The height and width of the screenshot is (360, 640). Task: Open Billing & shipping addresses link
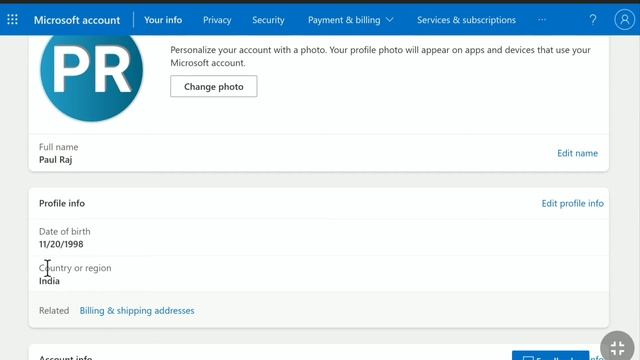click(137, 311)
